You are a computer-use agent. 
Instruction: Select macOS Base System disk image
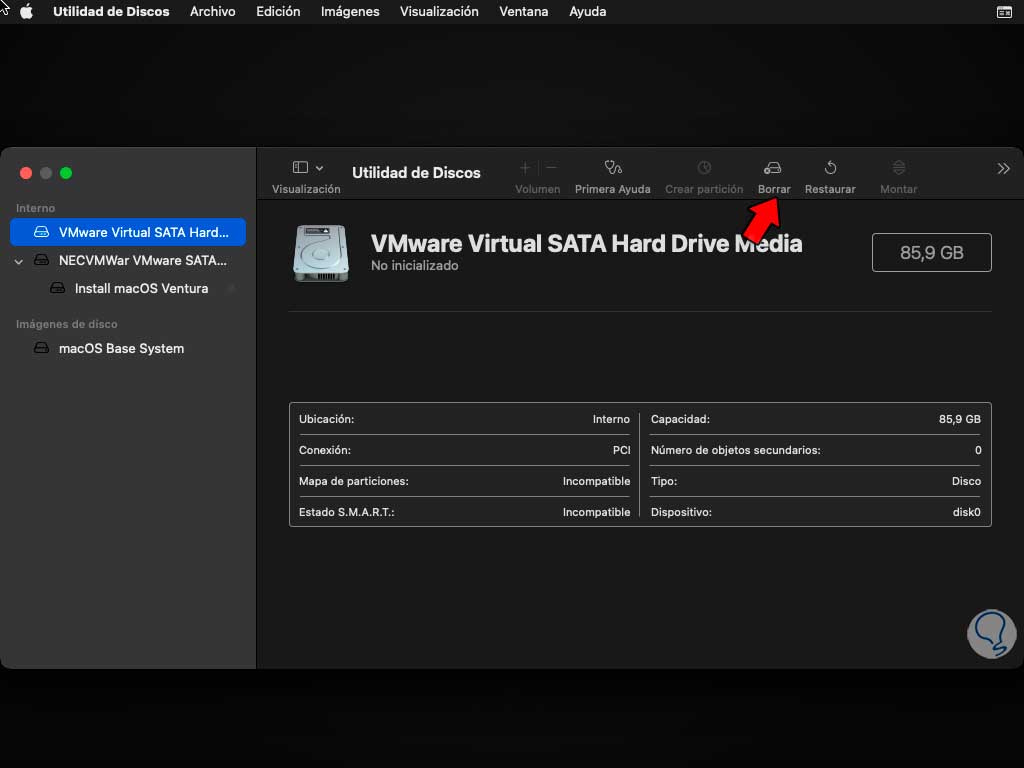121,349
